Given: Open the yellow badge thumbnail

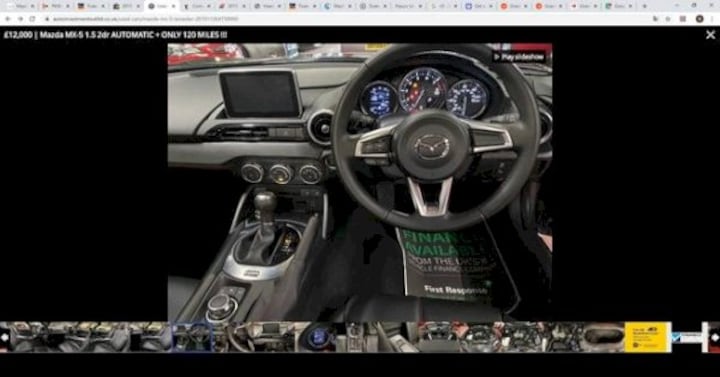Looking at the screenshot, I should [648, 337].
